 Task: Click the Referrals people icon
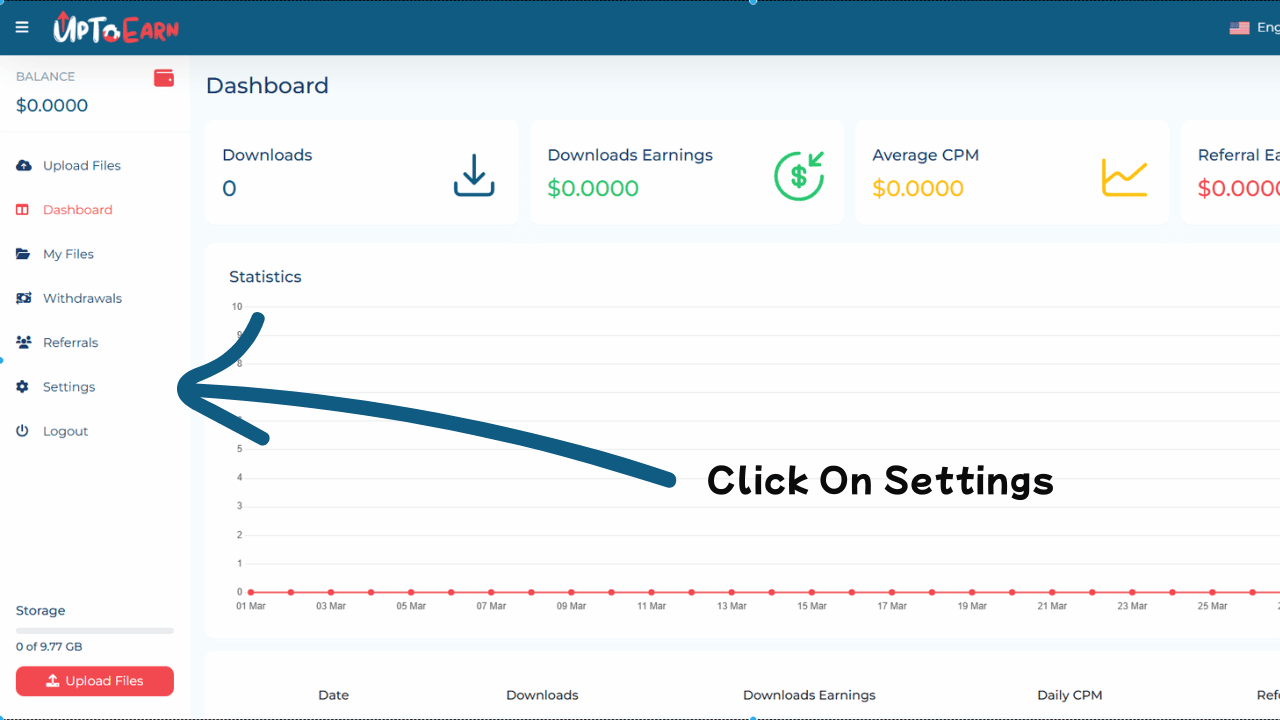[24, 342]
